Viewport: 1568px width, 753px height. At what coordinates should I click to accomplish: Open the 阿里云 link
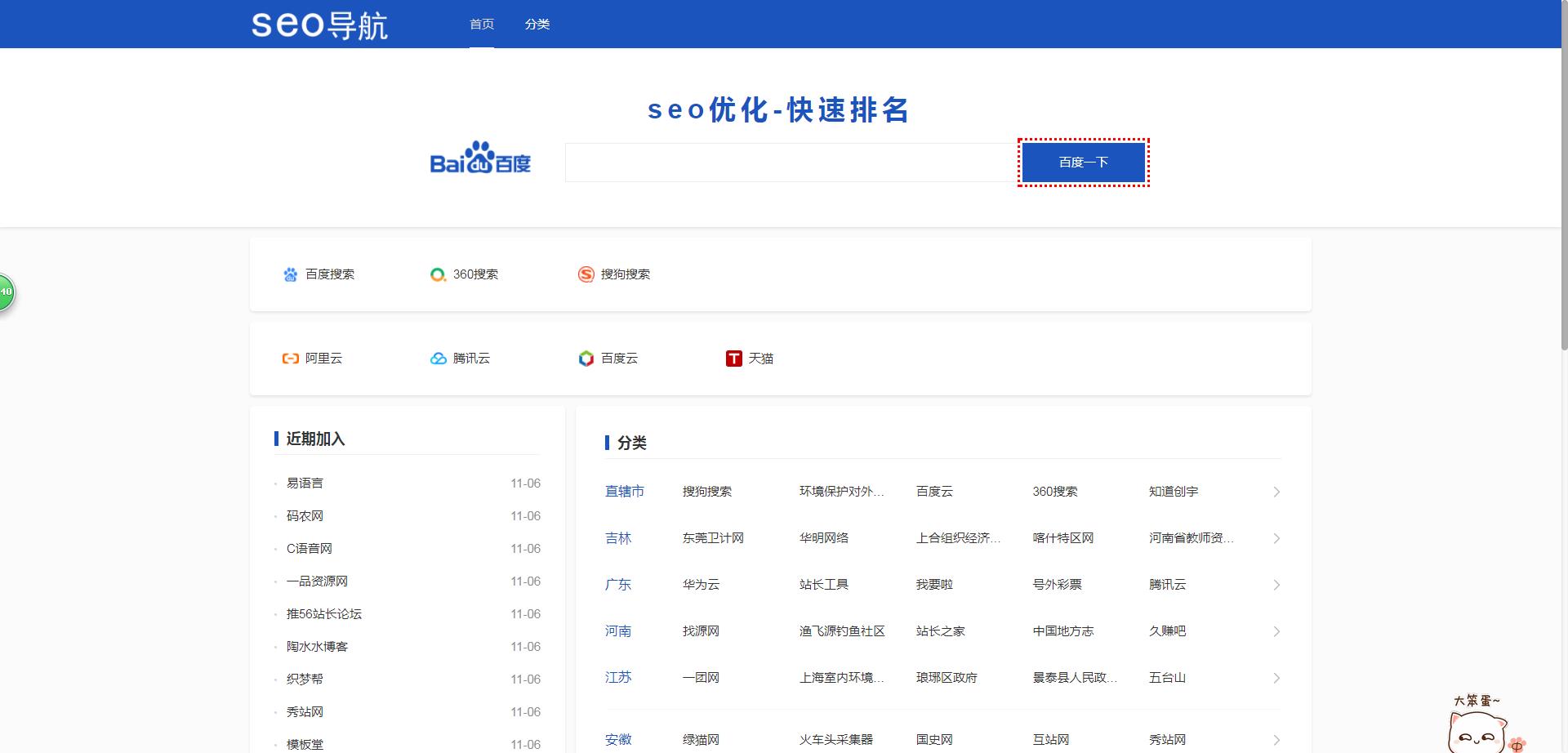pos(323,359)
